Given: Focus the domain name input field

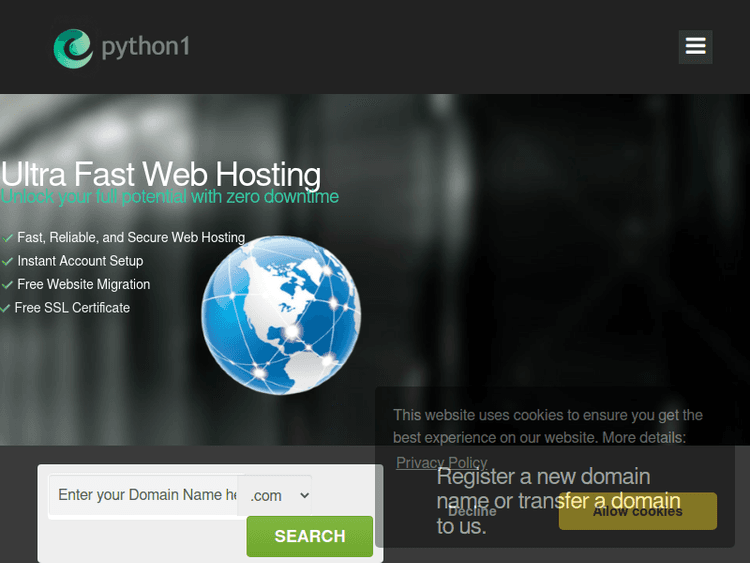Looking at the screenshot, I should (x=143, y=495).
